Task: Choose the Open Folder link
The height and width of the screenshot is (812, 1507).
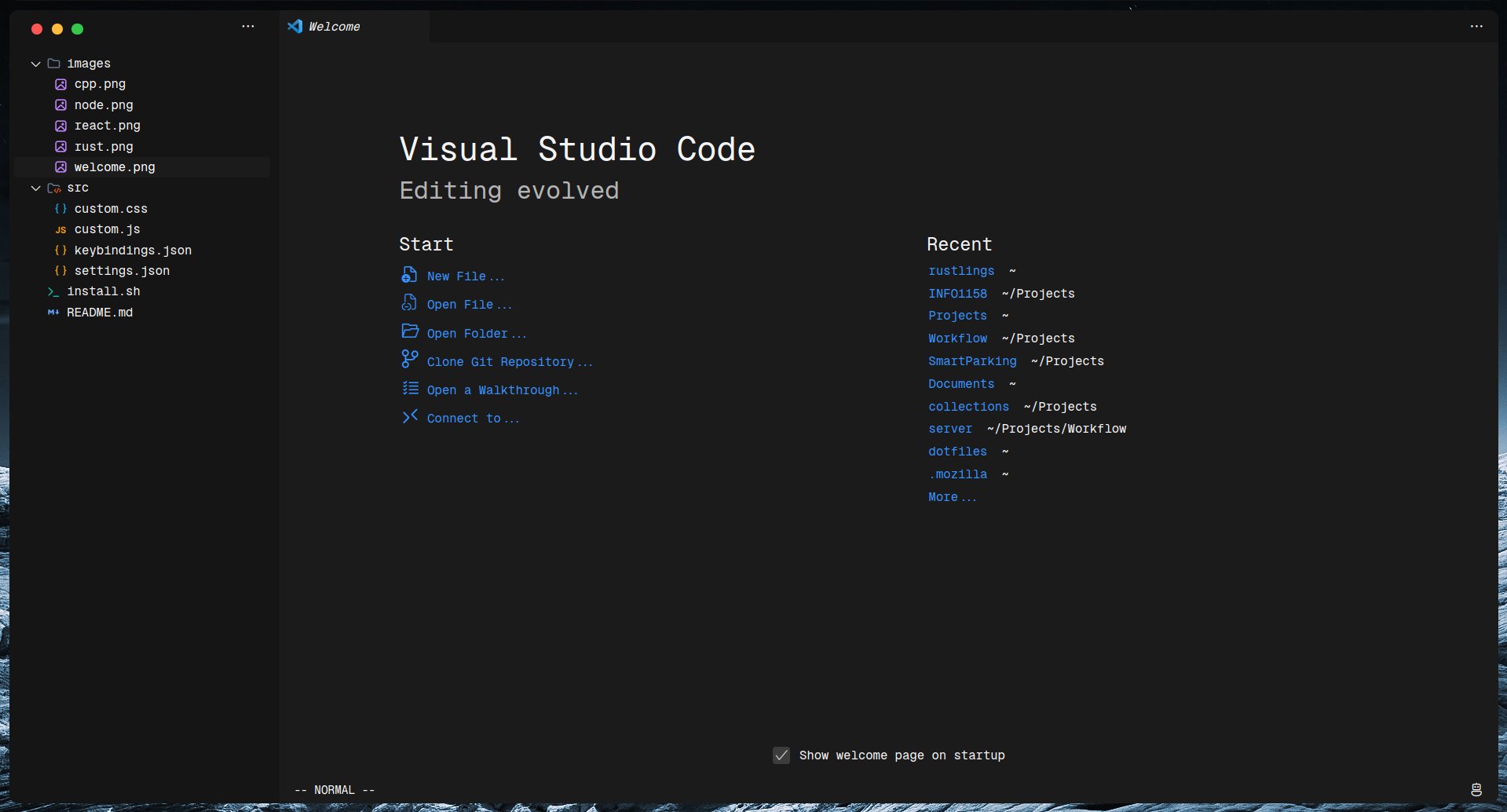Action: pyautogui.click(x=477, y=334)
